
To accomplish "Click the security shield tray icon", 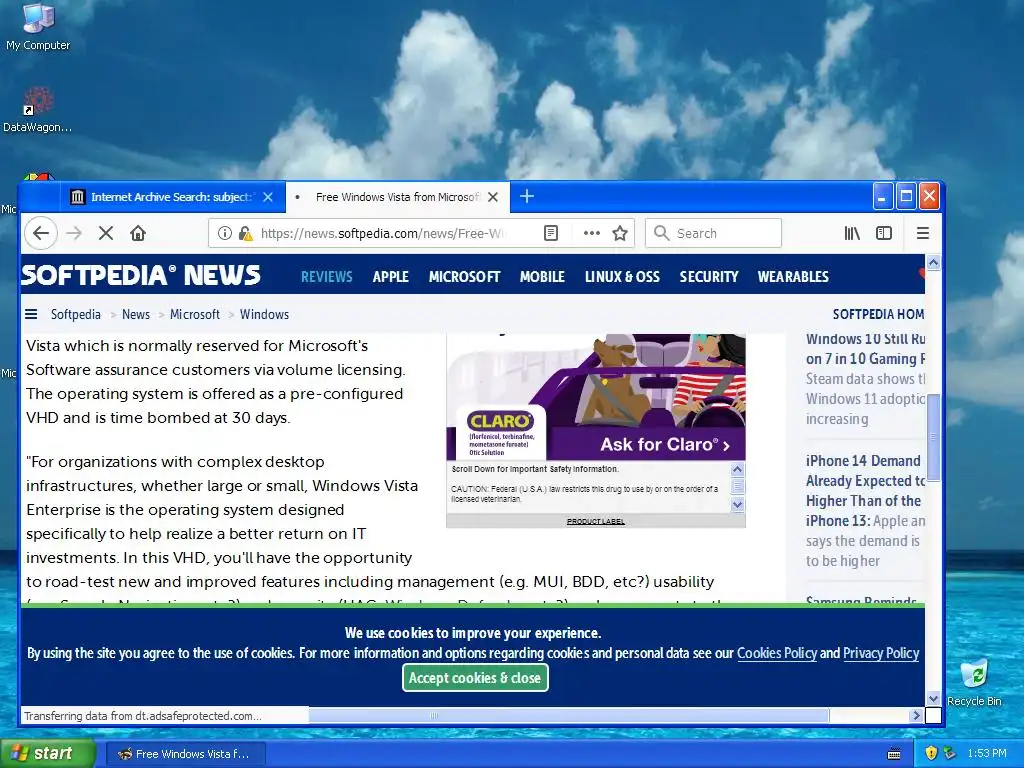I will pos(931,753).
